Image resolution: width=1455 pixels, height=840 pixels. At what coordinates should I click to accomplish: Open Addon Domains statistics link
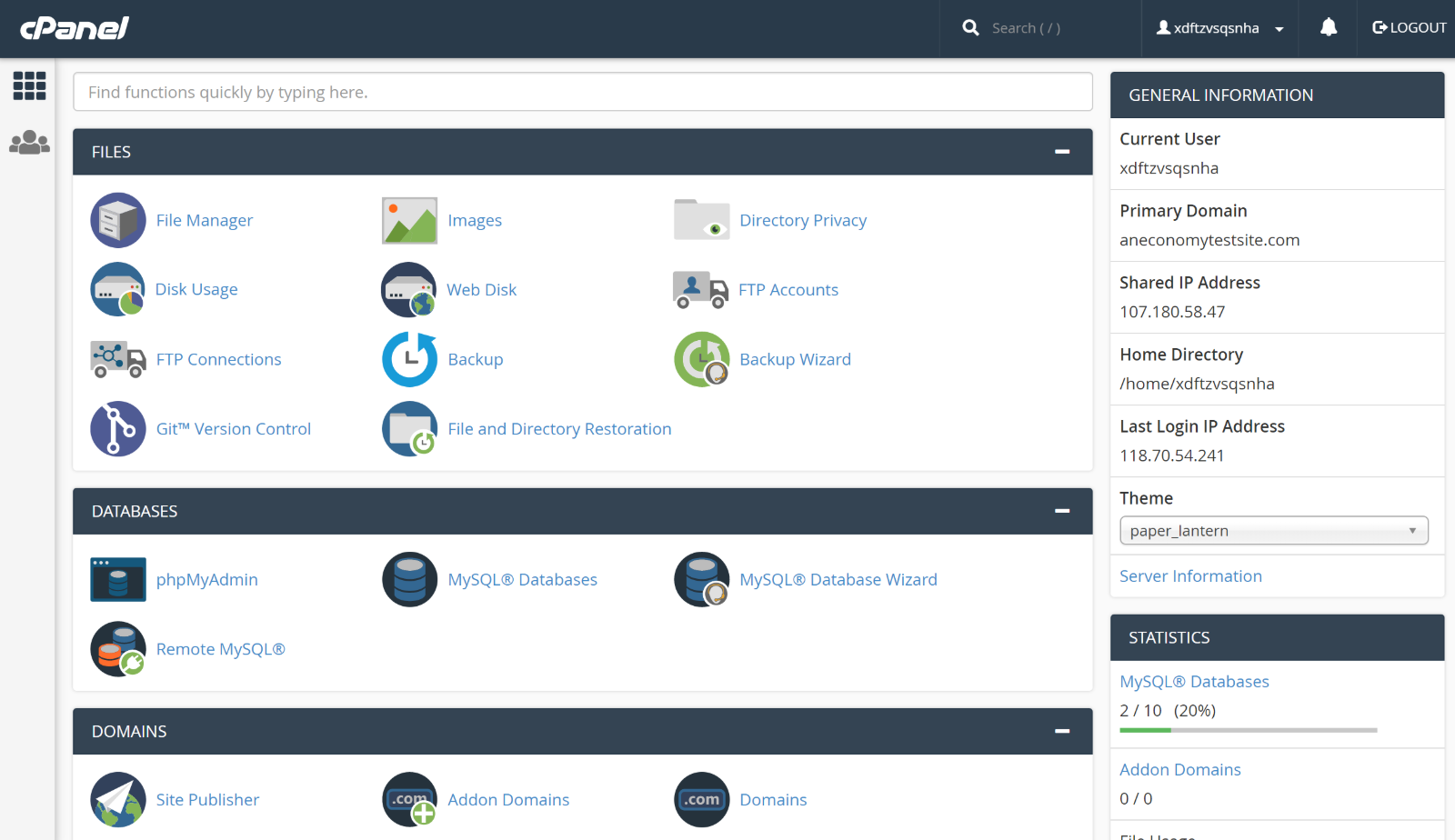tap(1179, 770)
